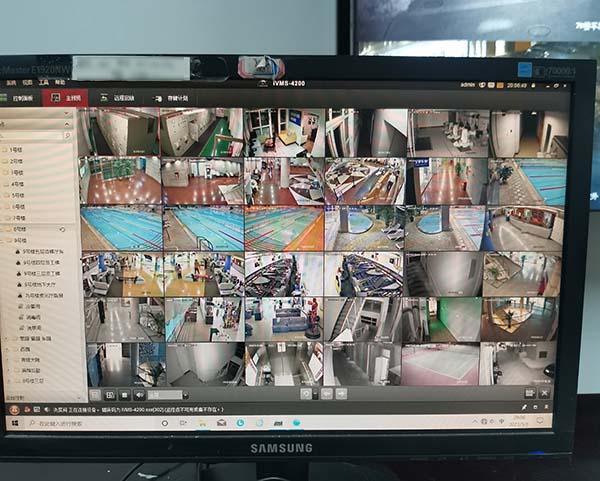Click the admin user label in title bar

pyautogui.click(x=468, y=86)
